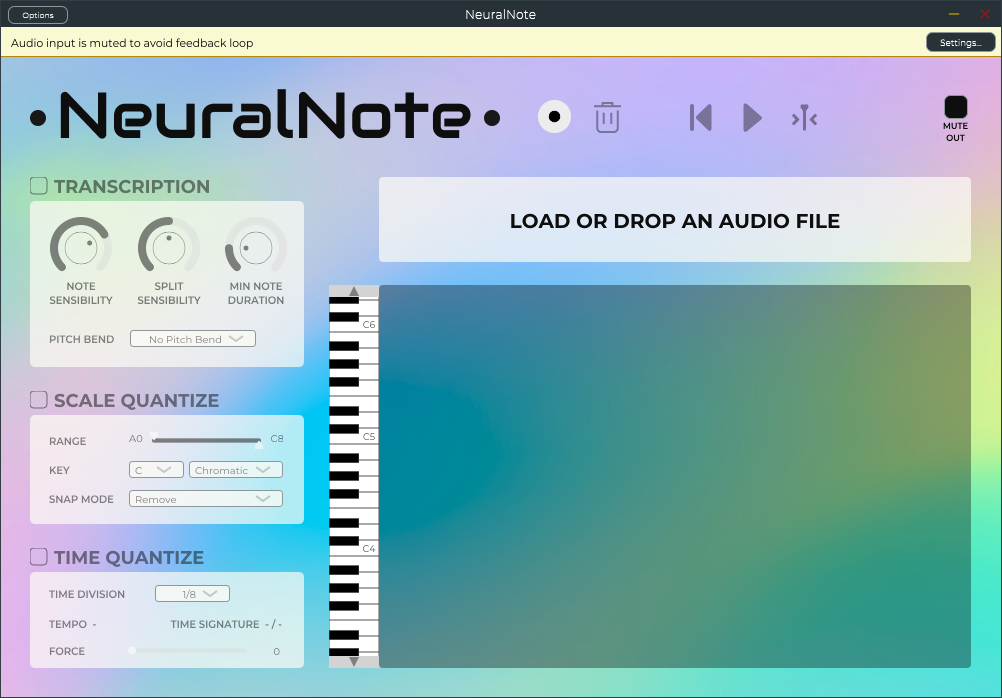1002x698 pixels.
Task: Rewind to the start of playback
Action: click(701, 118)
